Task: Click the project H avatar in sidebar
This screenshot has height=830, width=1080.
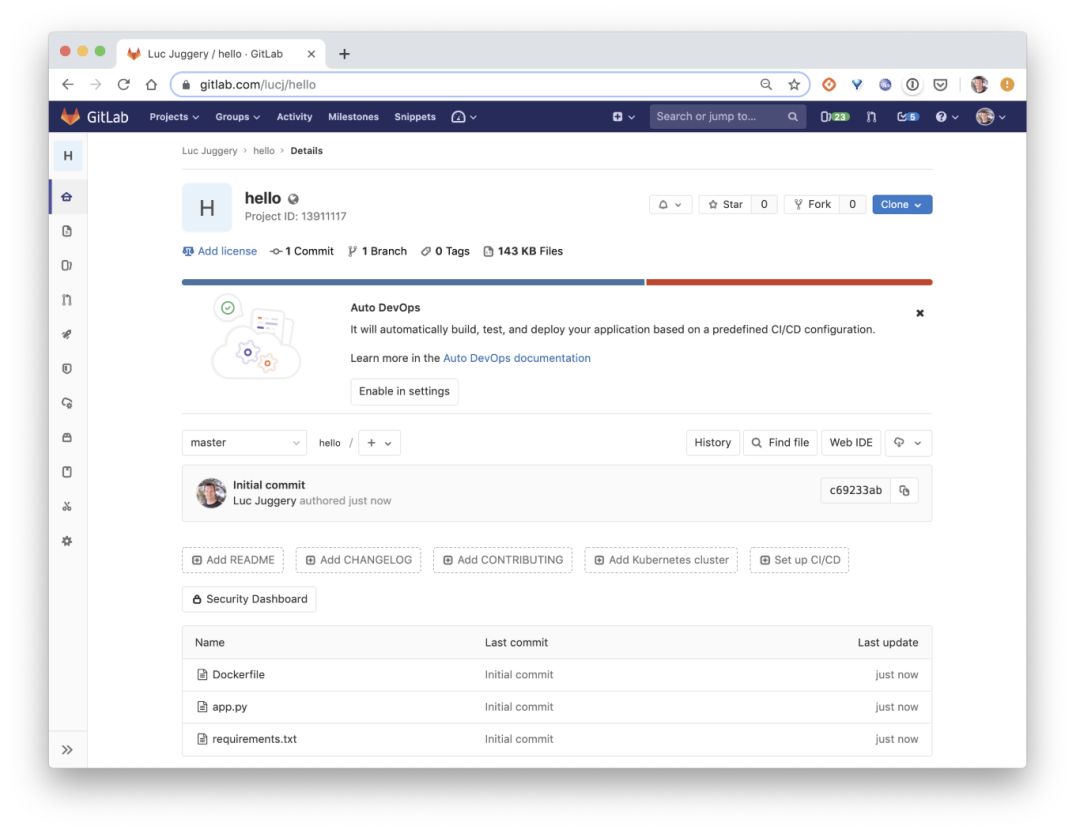Action: (x=68, y=156)
